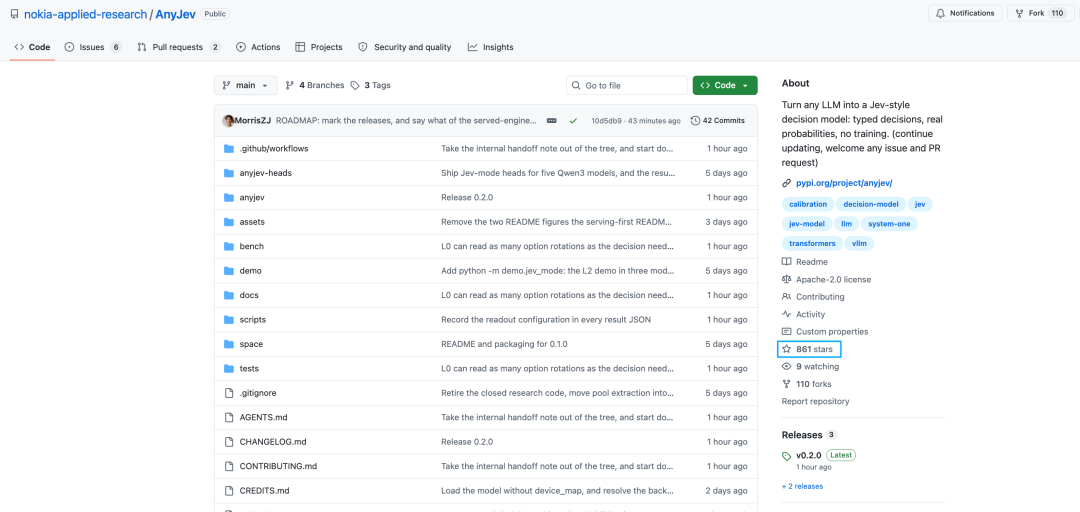The height and width of the screenshot is (512, 1080).
Task: Open the Contributing guidelines link
Action: coord(813,297)
